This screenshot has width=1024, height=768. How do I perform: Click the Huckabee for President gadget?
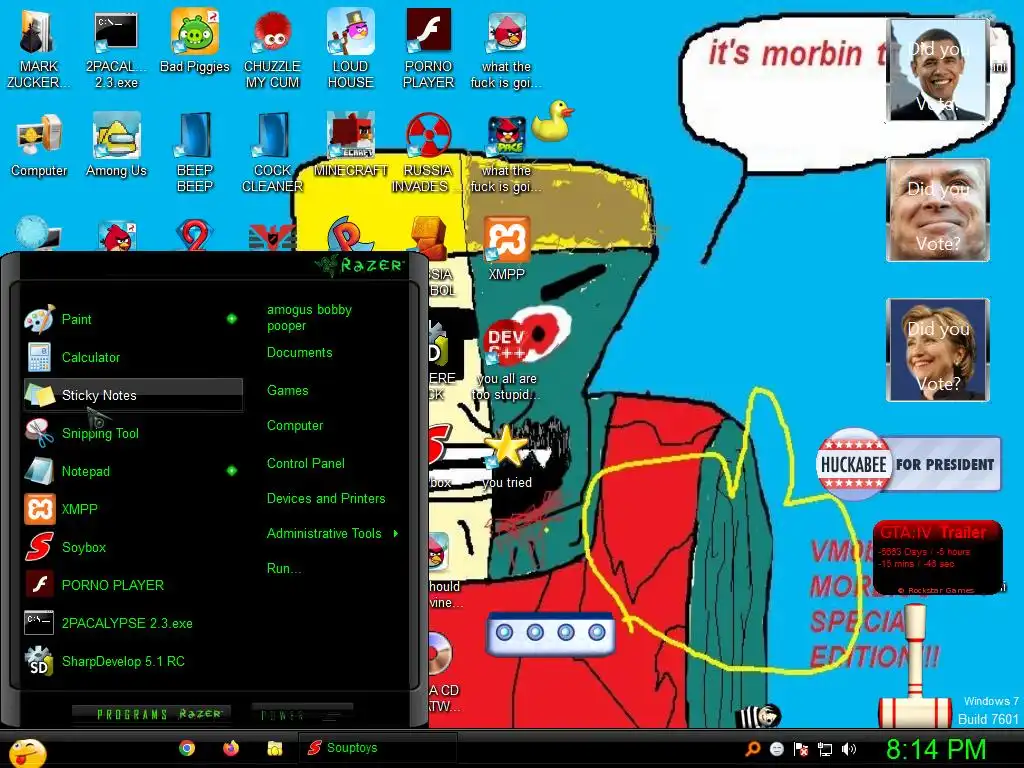pyautogui.click(x=908, y=464)
